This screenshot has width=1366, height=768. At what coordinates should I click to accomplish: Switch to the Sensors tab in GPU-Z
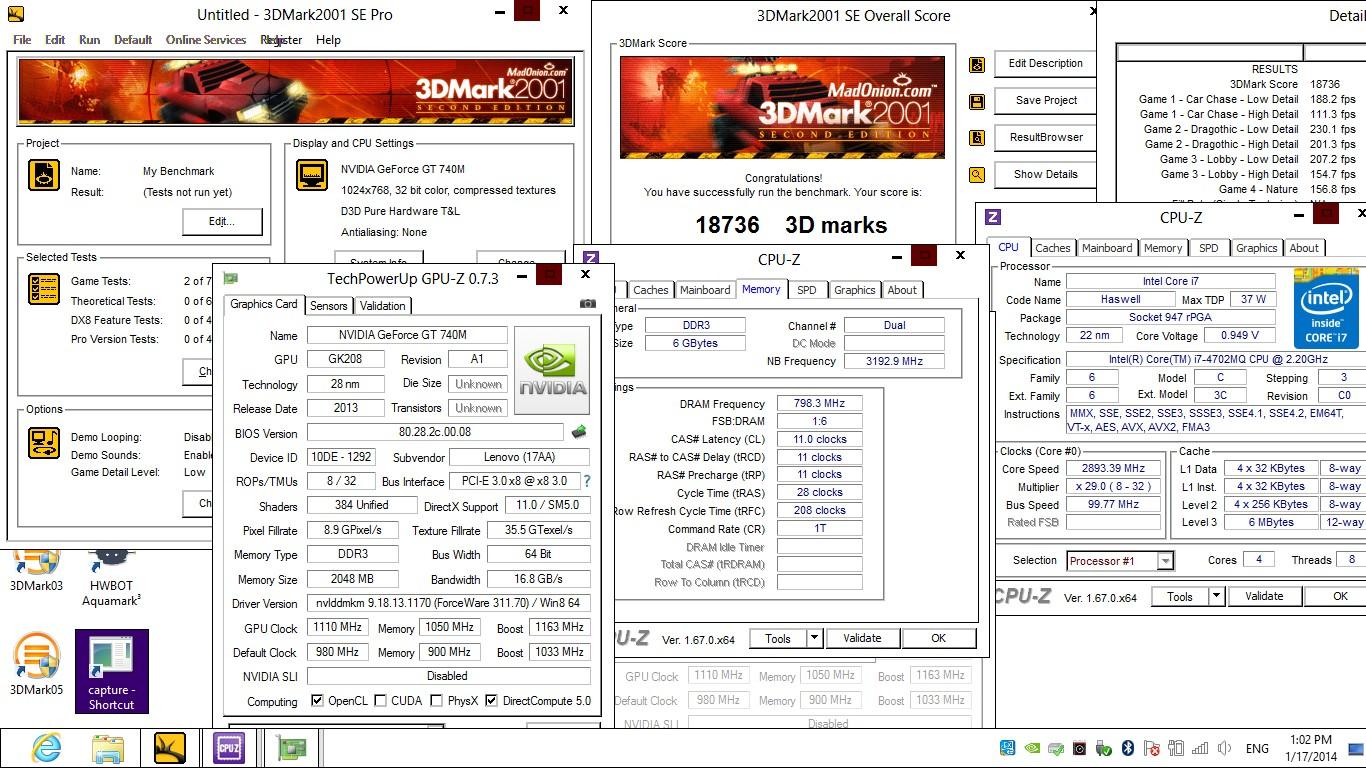pos(328,306)
